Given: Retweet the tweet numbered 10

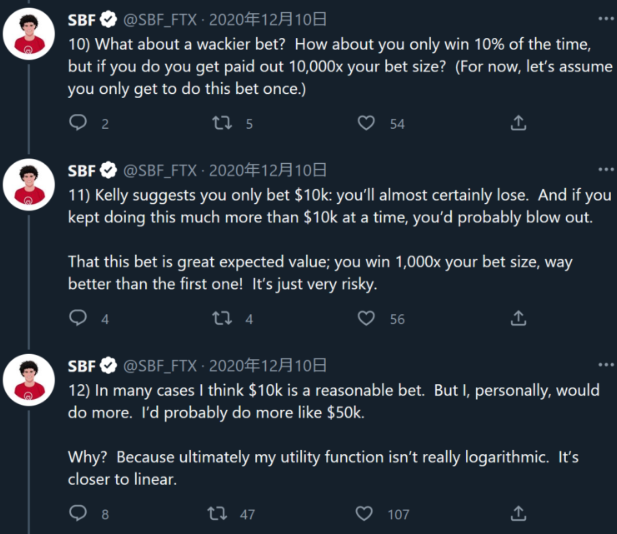Looking at the screenshot, I should coord(222,123).
